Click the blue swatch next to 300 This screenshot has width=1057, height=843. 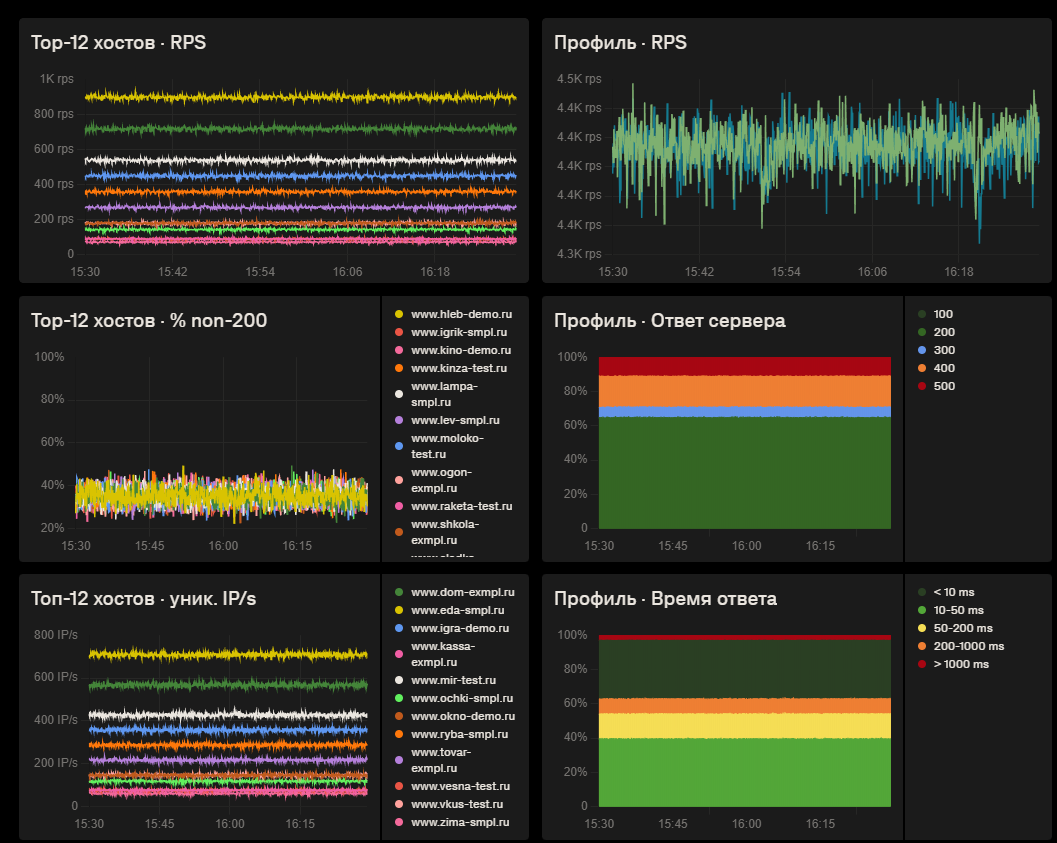[x=922, y=350]
